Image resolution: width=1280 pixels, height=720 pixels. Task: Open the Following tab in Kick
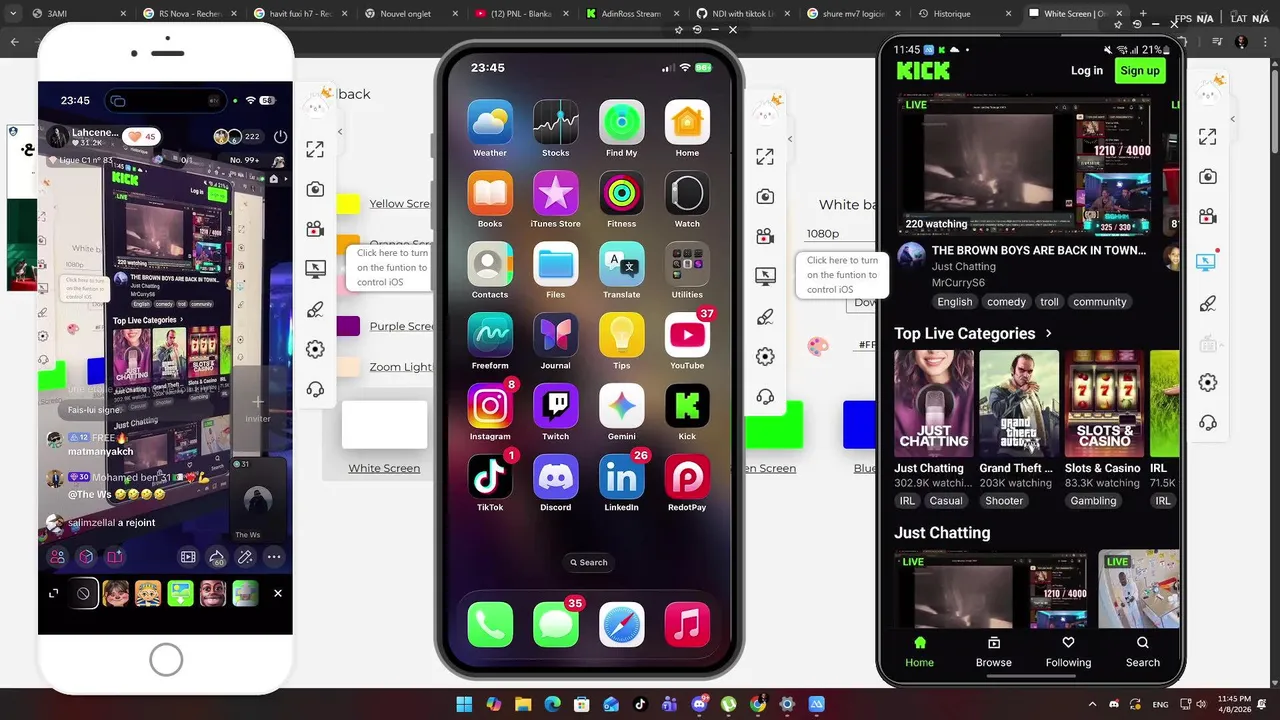coord(1068,651)
